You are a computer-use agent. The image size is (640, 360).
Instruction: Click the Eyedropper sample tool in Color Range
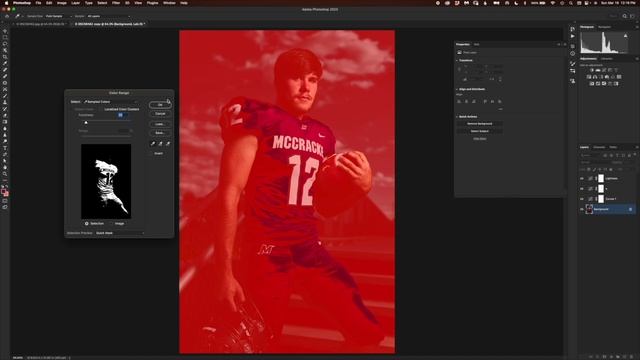(x=153, y=144)
